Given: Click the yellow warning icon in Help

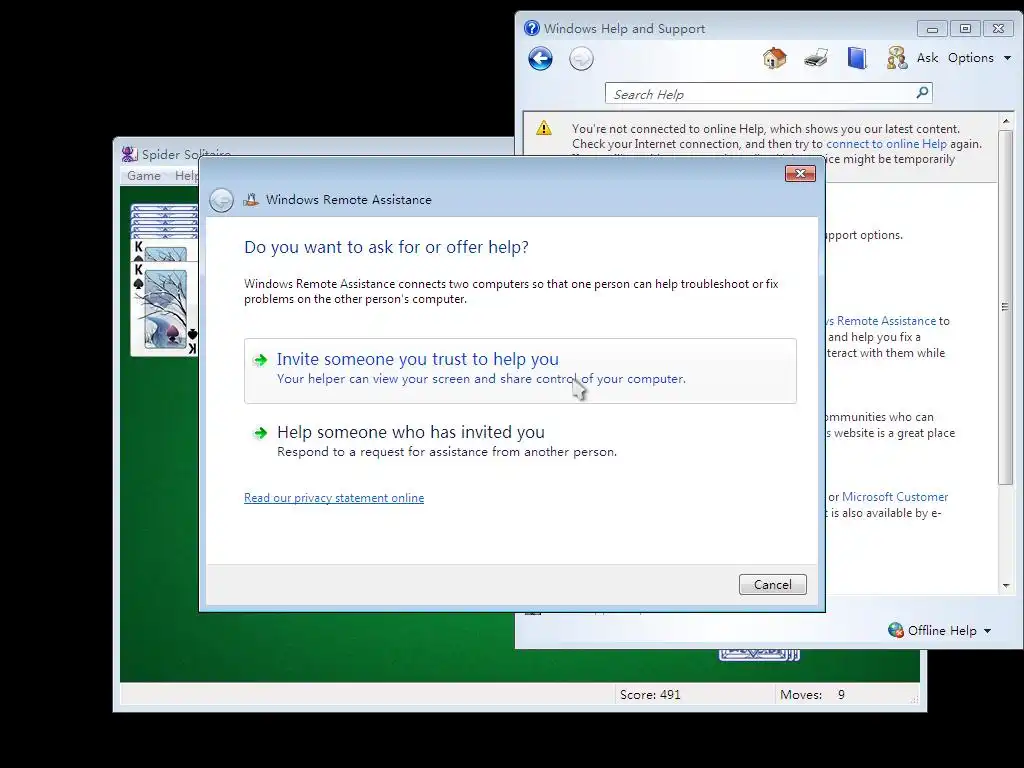Looking at the screenshot, I should [x=543, y=129].
